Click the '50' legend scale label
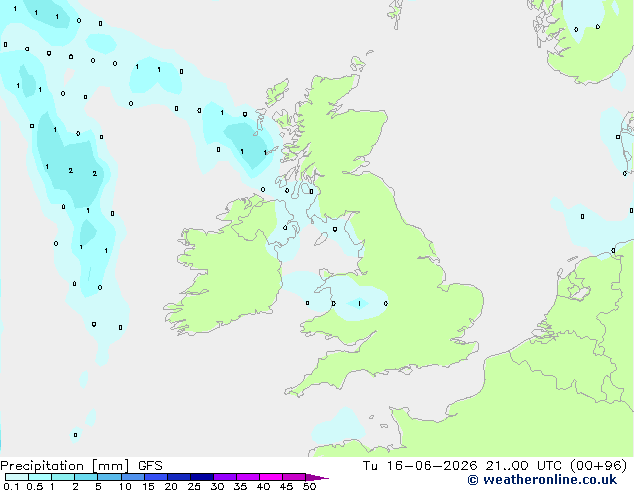Screen dimensions: 634x490 [x=309, y=486]
